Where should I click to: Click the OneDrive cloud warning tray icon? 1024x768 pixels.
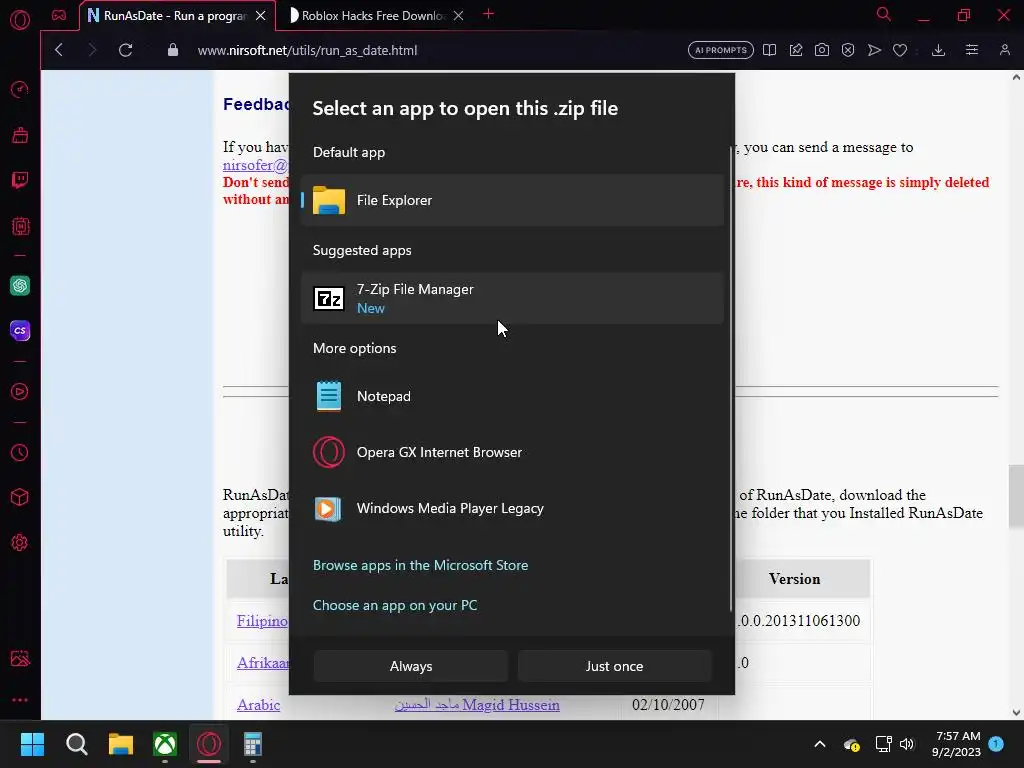click(x=852, y=744)
